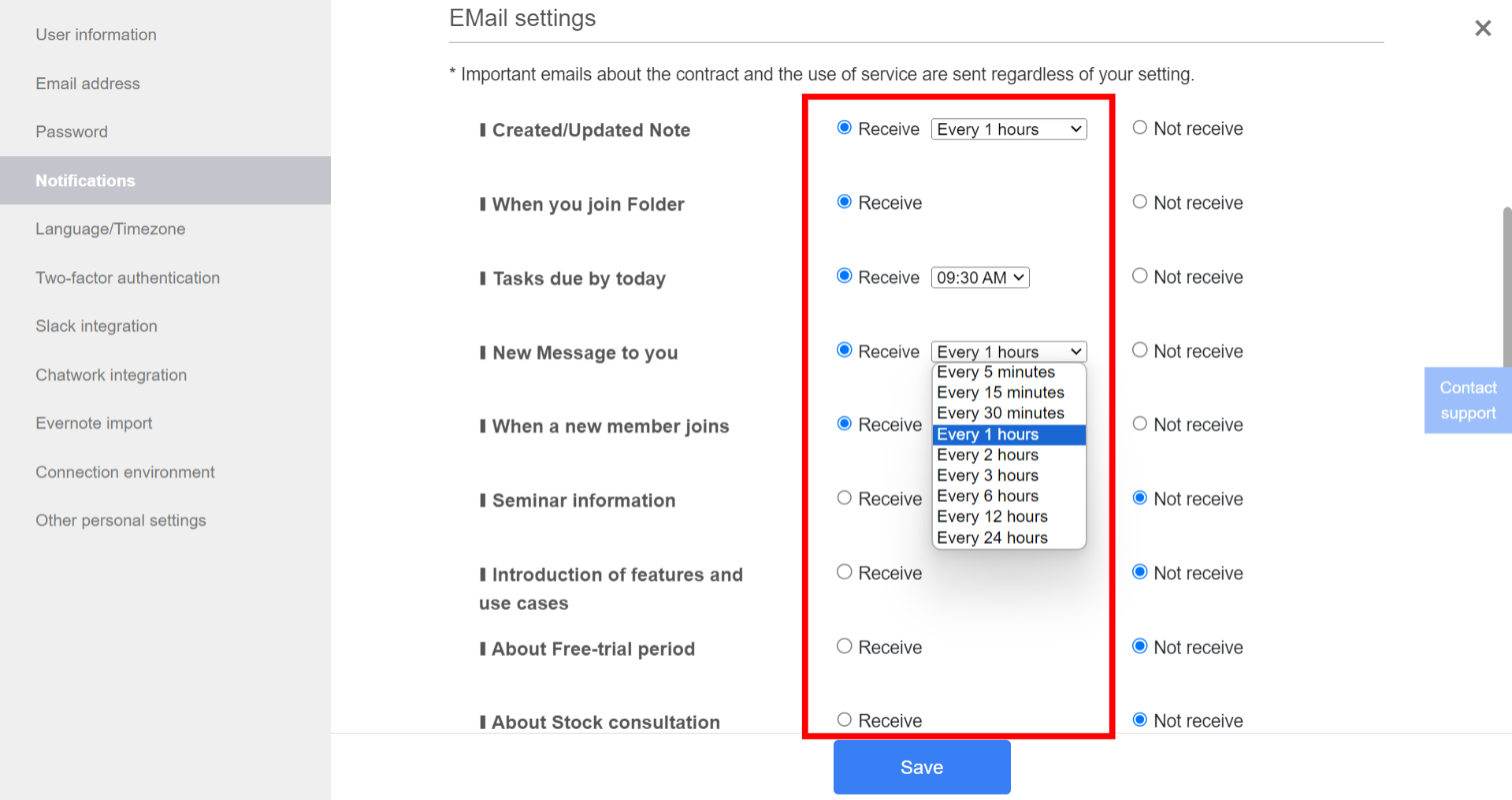Viewport: 1512px width, 800px height.
Task: Open Other personal settings
Action: pyautogui.click(x=120, y=520)
